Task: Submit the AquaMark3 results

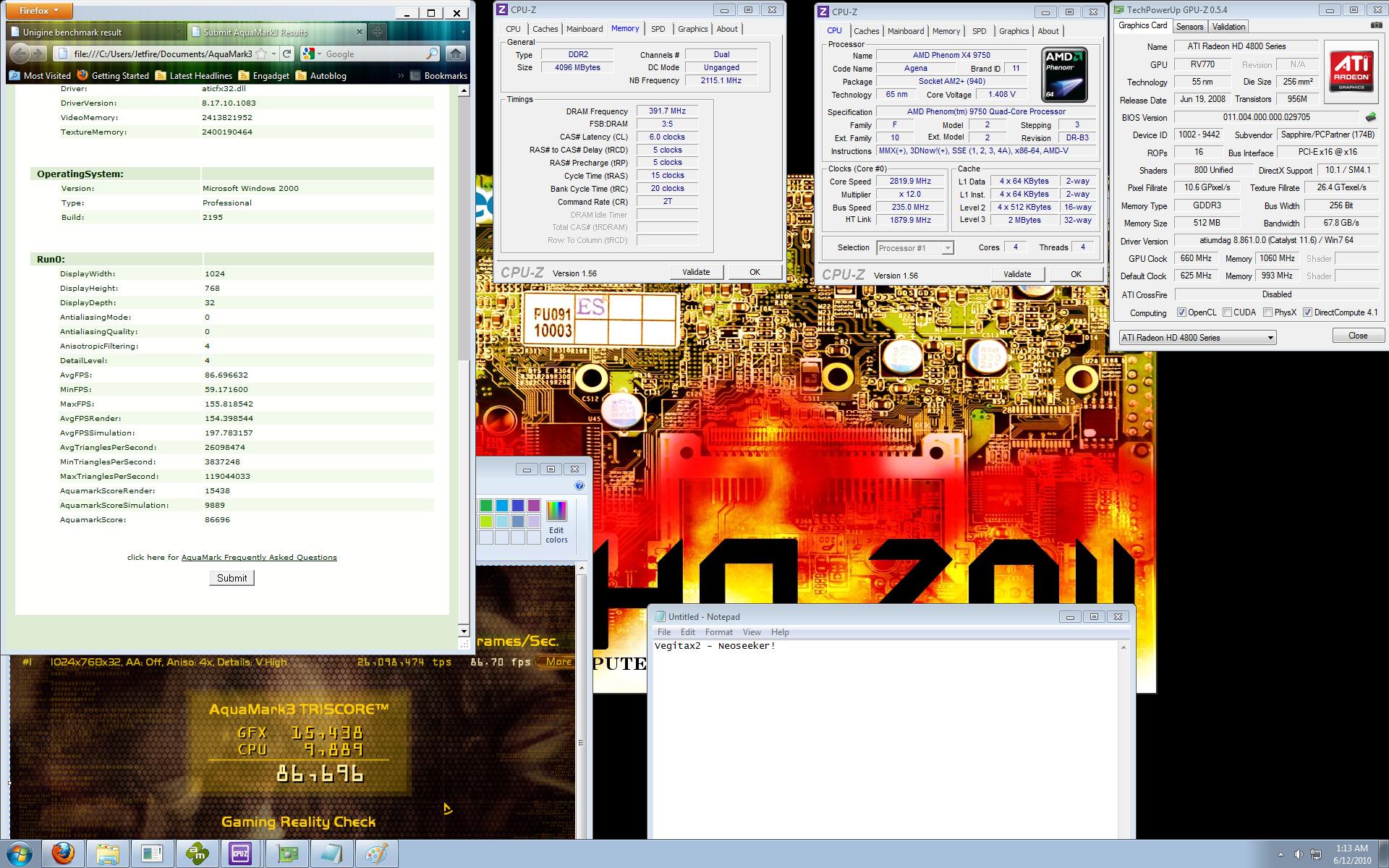Action: click(231, 578)
